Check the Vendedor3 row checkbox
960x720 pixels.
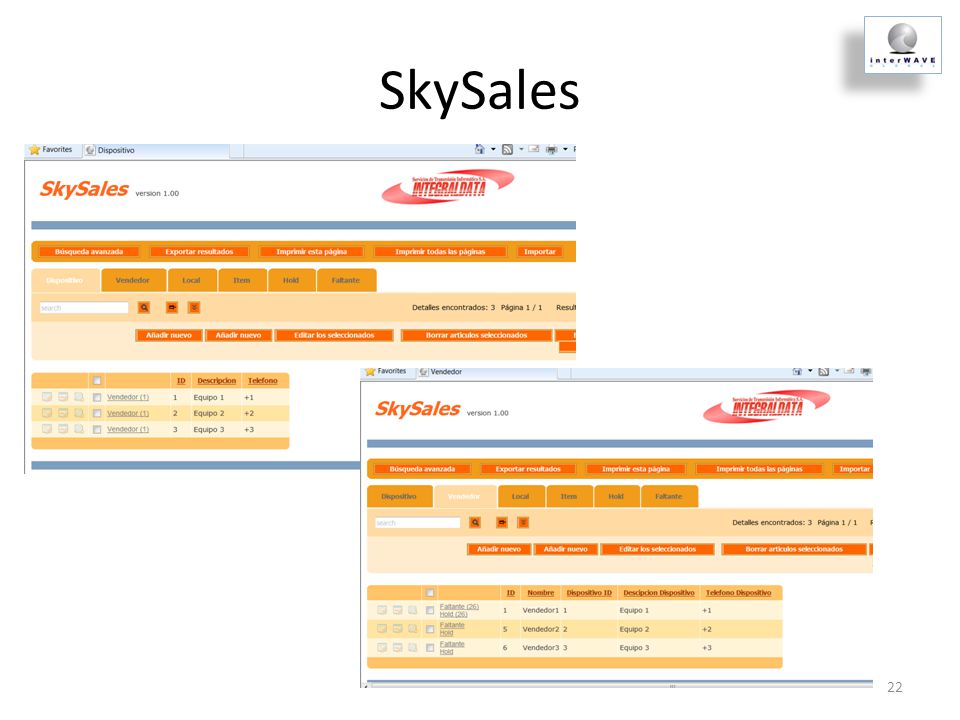[x=430, y=647]
